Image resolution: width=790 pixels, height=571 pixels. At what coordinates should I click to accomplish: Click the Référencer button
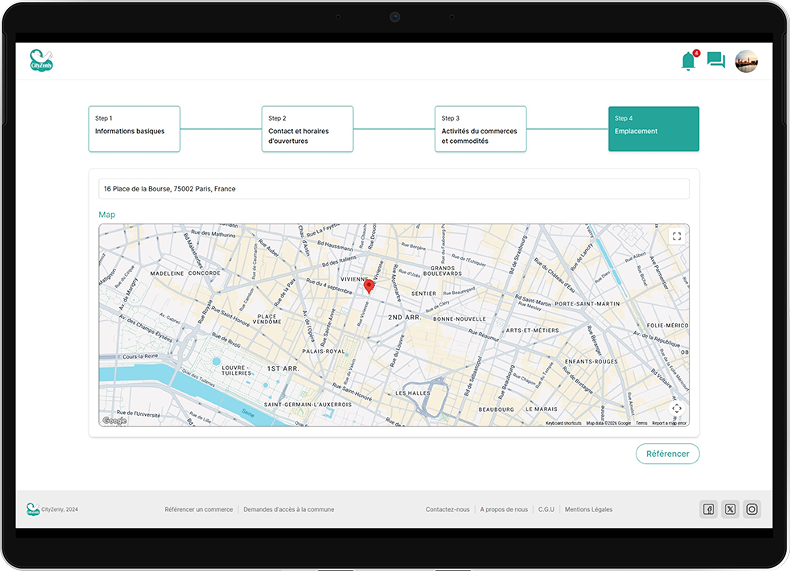(667, 454)
